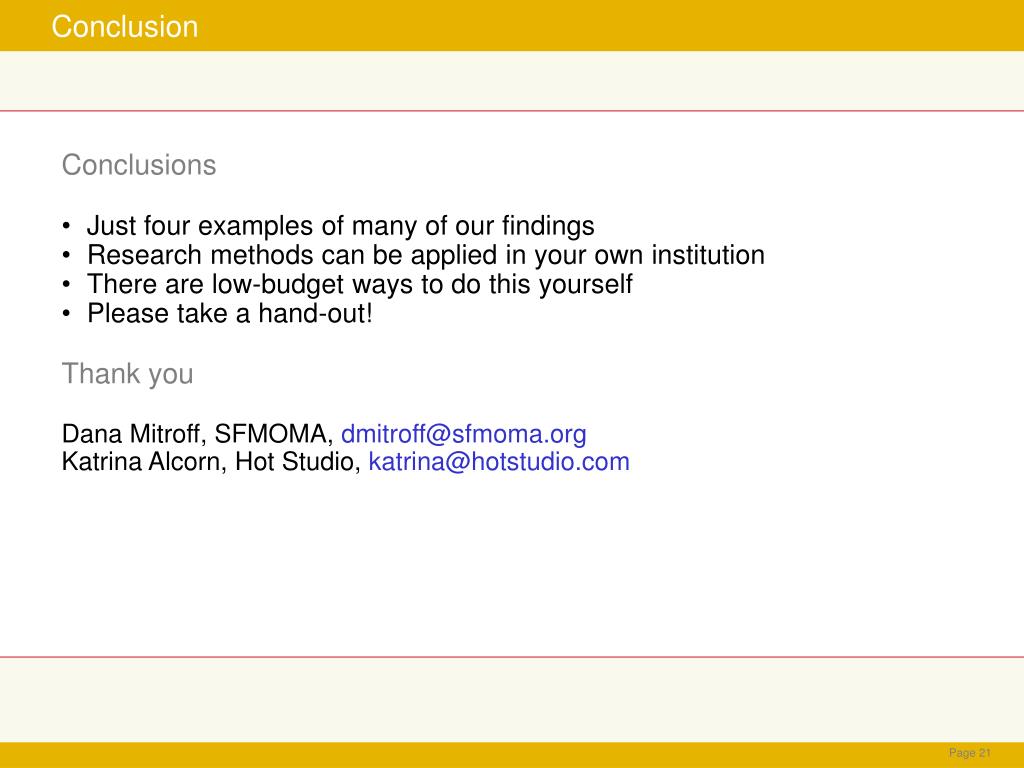Select the Conclusions heading text
The width and height of the screenshot is (1024, 768).
[x=138, y=165]
